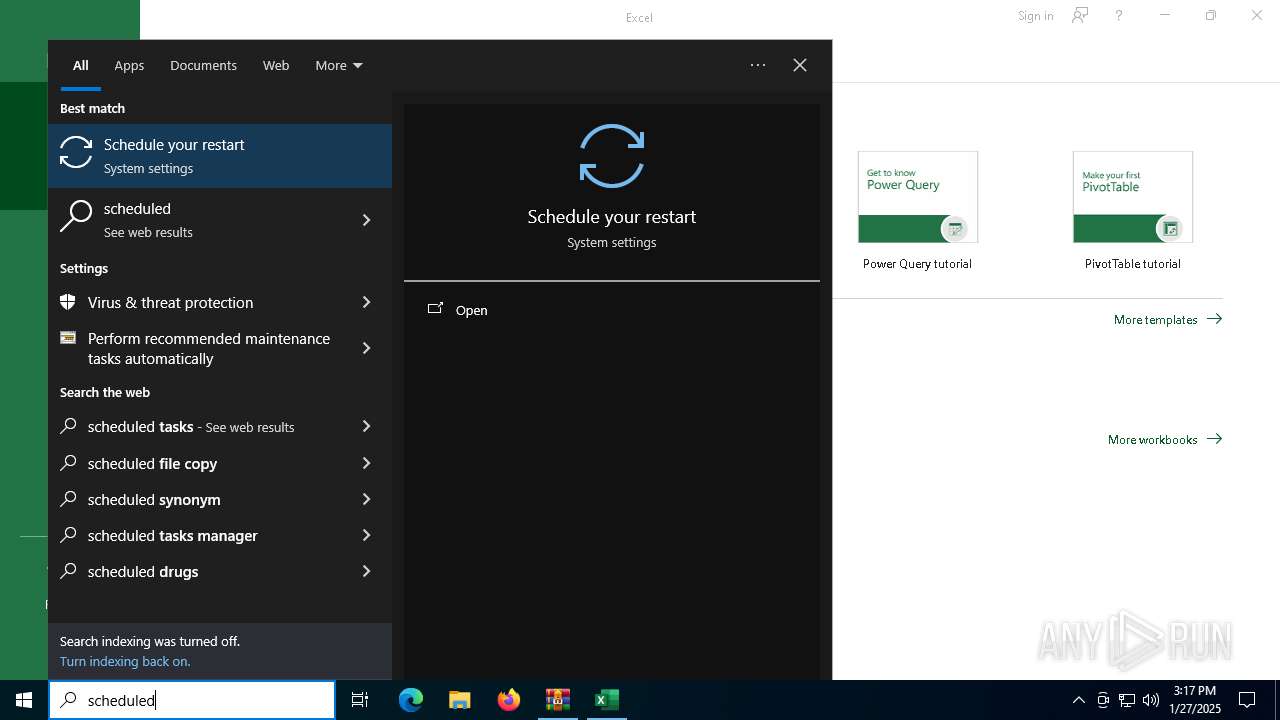1280x720 pixels.
Task: Expand 'scheduled' web results arrow
Action: [366, 220]
